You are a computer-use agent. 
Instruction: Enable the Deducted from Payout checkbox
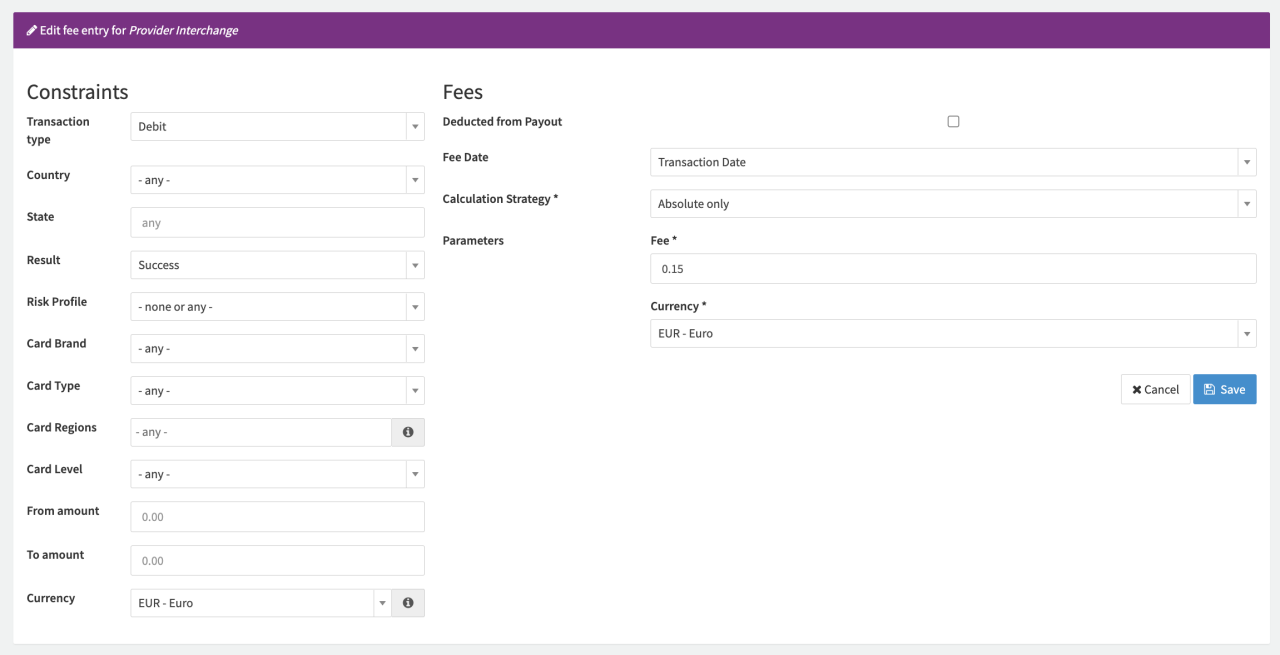(x=953, y=121)
